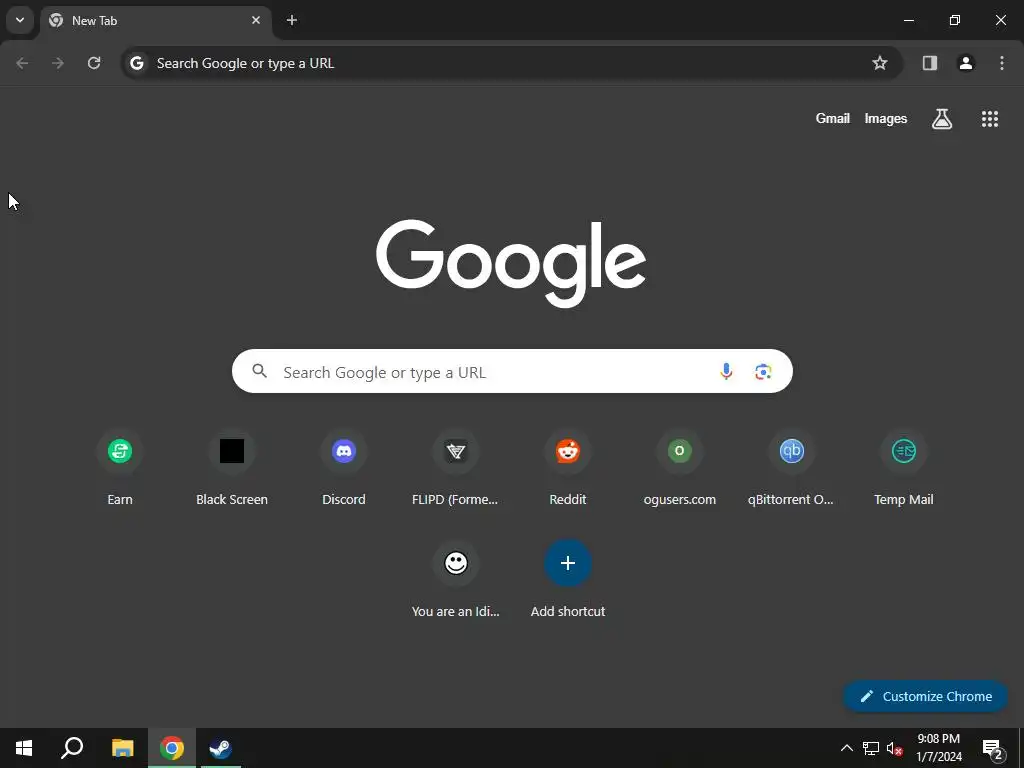The width and height of the screenshot is (1024, 768).
Task: Click the Chrome taskbar icon
Action: point(172,748)
